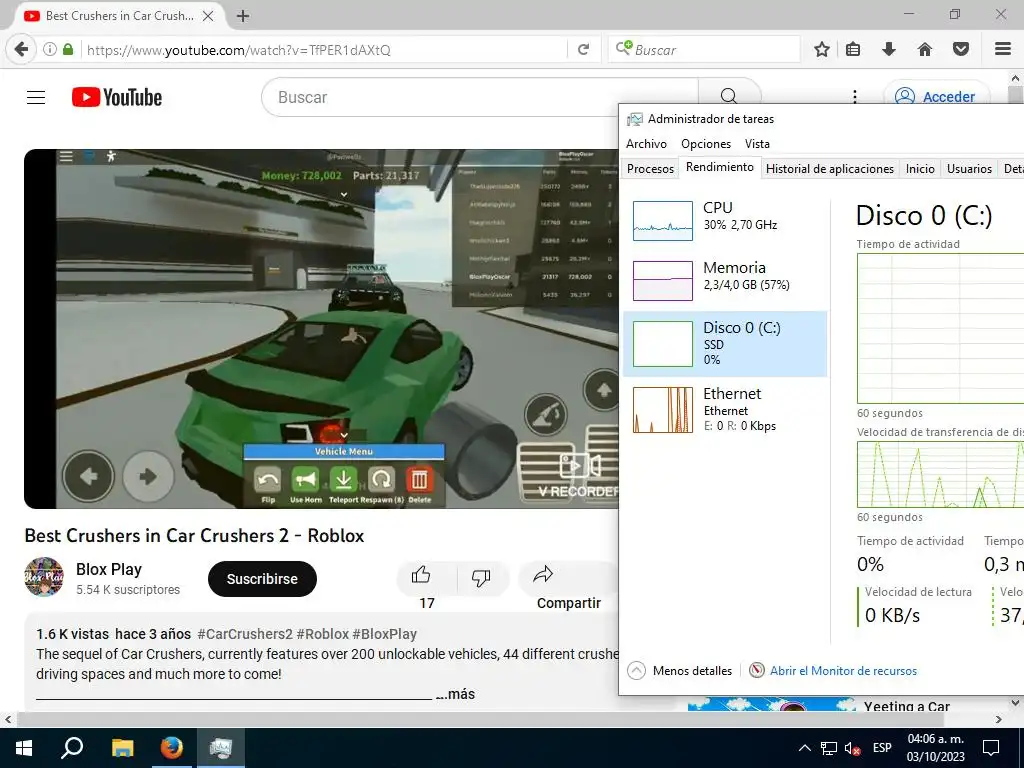Go to Firefox home page icon
The width and height of the screenshot is (1024, 768).
925,49
